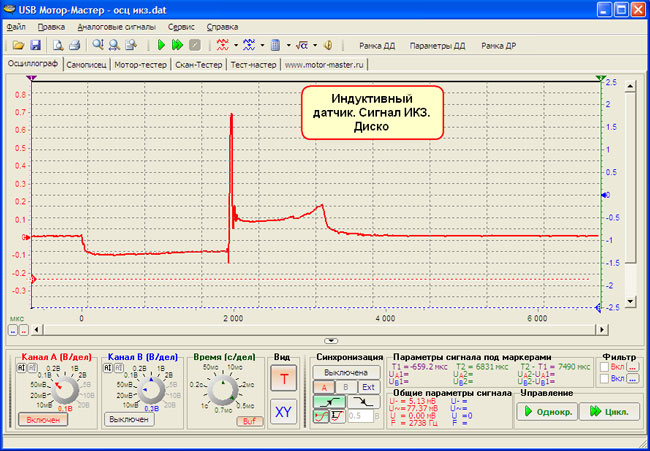Open the red waveform icon dropdown arrow
This screenshot has height=451, width=650.
(x=235, y=46)
